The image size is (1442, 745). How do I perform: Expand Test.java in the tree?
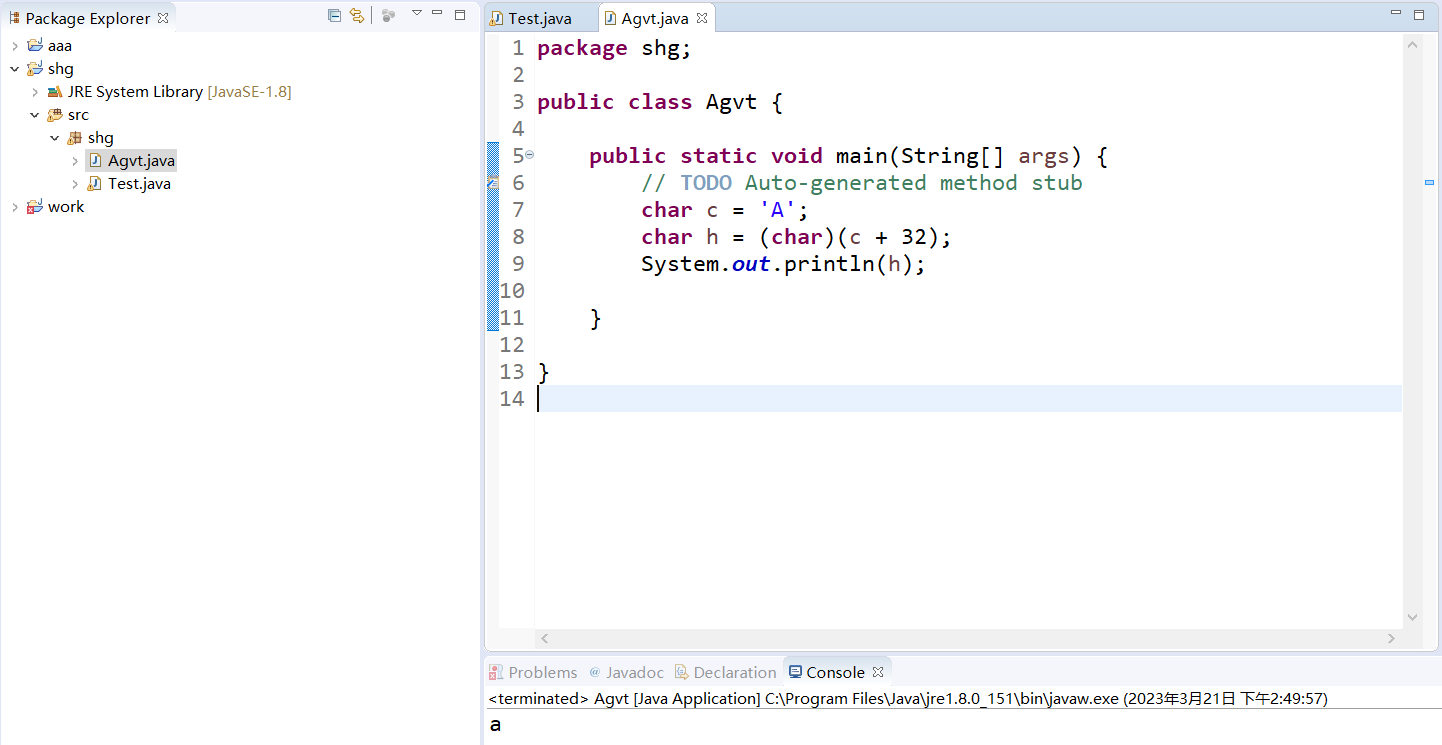pyautogui.click(x=75, y=184)
